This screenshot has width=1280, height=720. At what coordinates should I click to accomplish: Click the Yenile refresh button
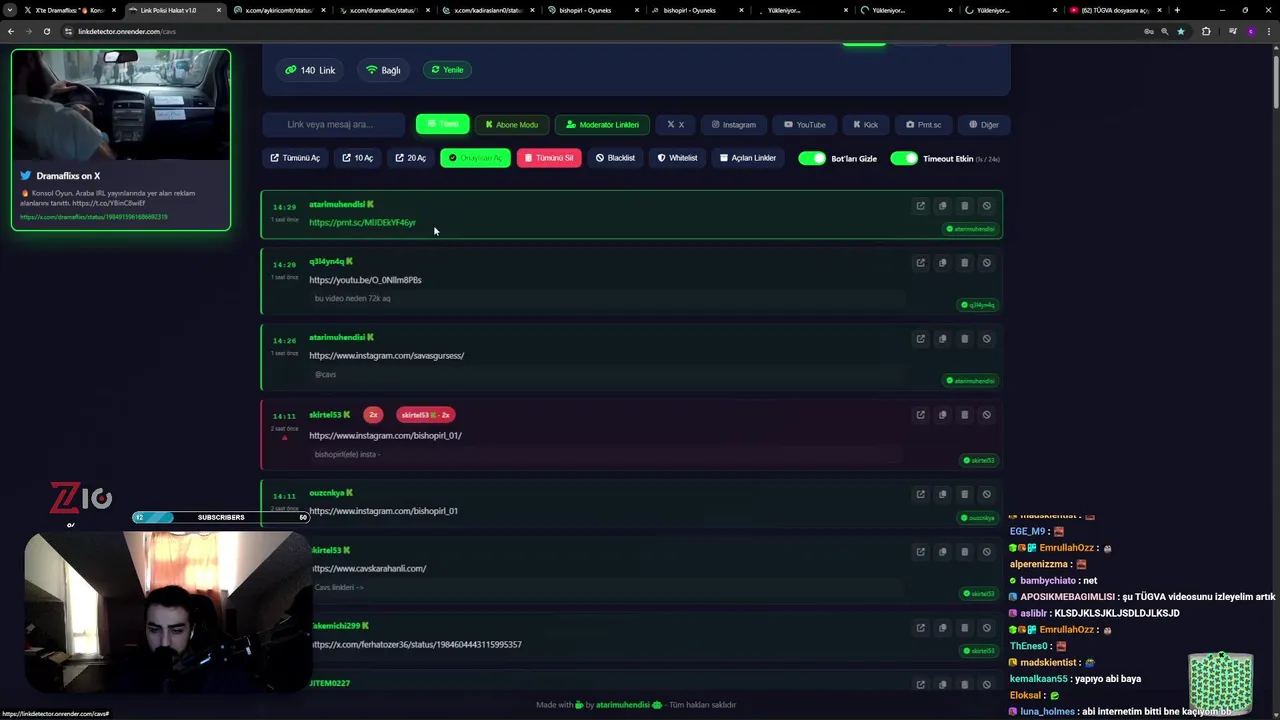(447, 70)
